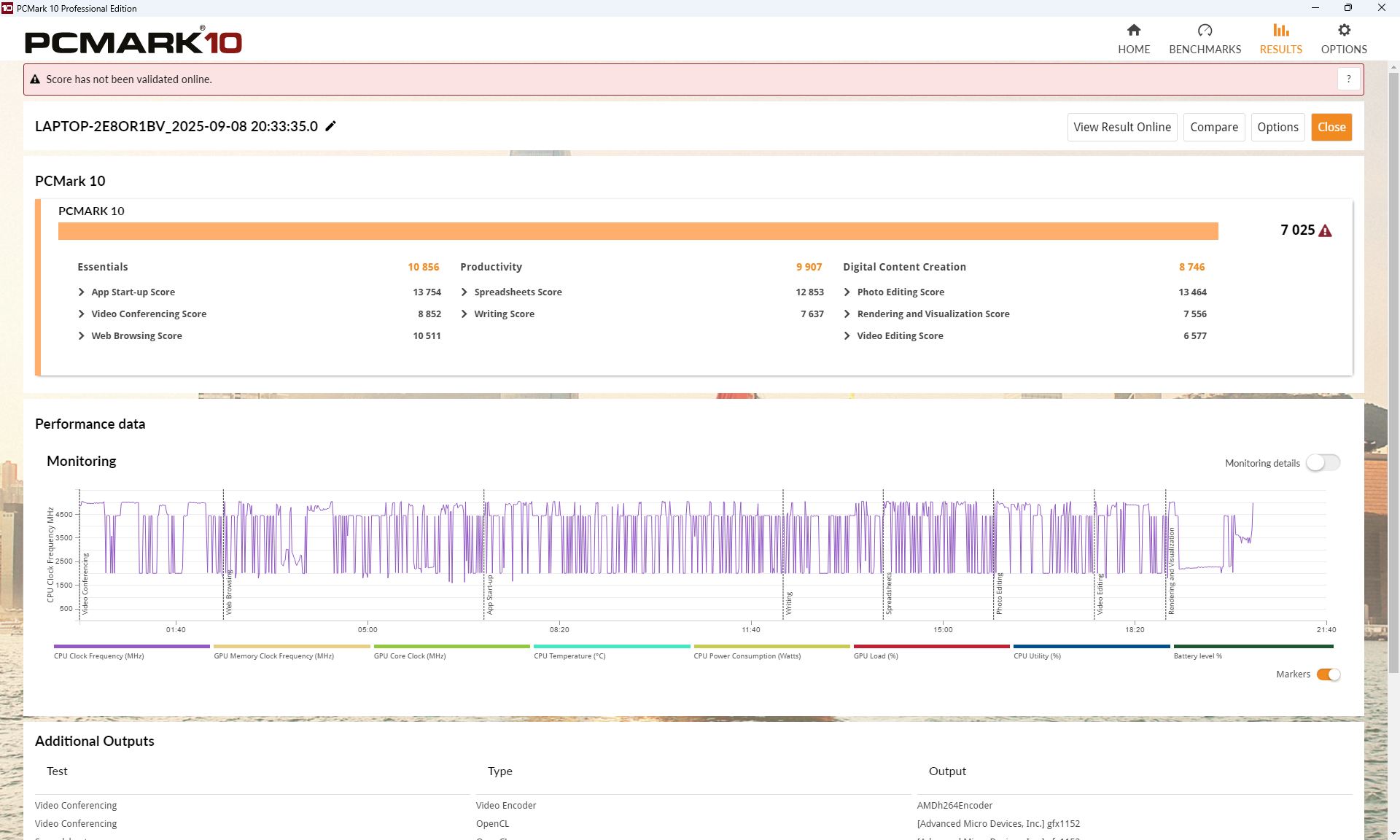Enable the Monitoring details toggle
Screen dimensions: 1400x840
[x=1322, y=463]
